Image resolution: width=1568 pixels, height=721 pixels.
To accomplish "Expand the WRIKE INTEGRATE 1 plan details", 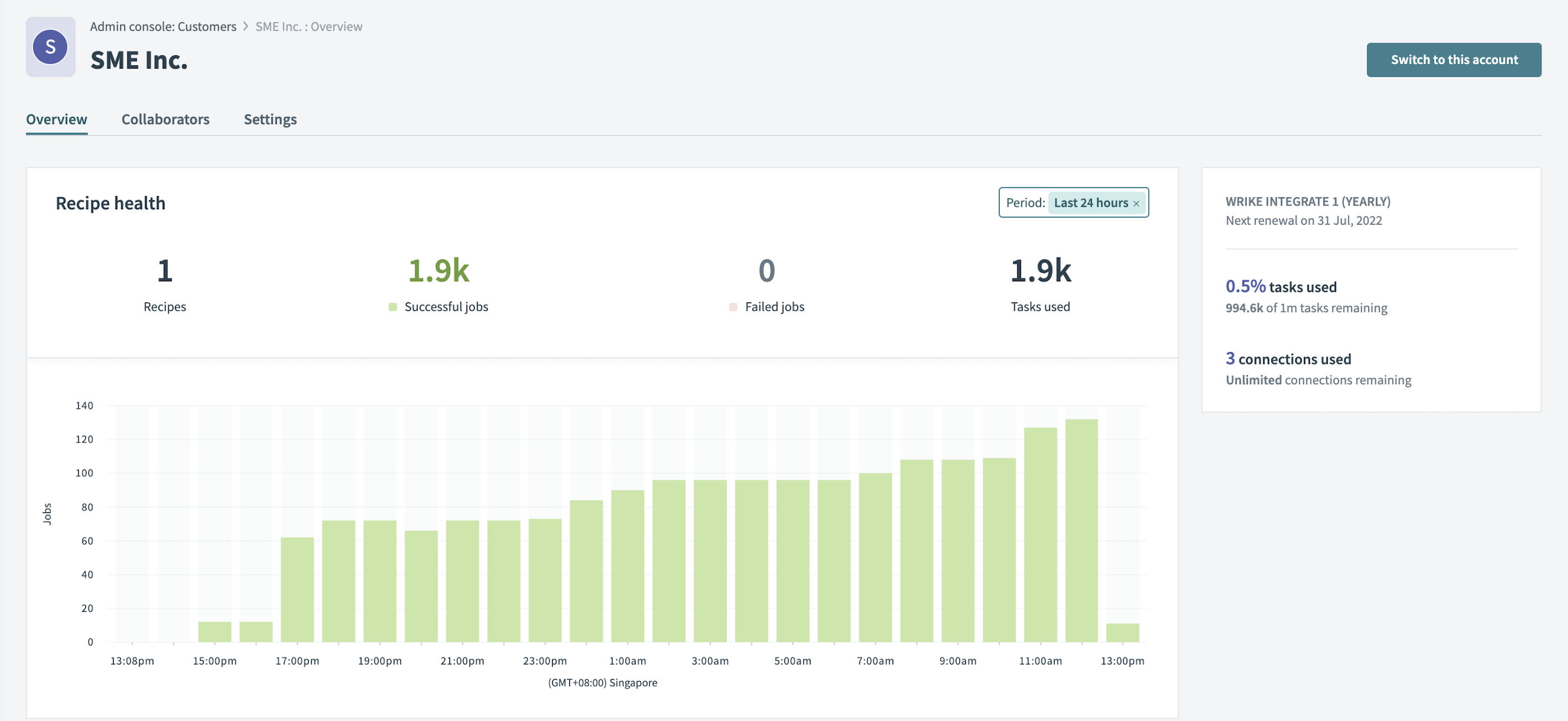I will pyautogui.click(x=1307, y=201).
